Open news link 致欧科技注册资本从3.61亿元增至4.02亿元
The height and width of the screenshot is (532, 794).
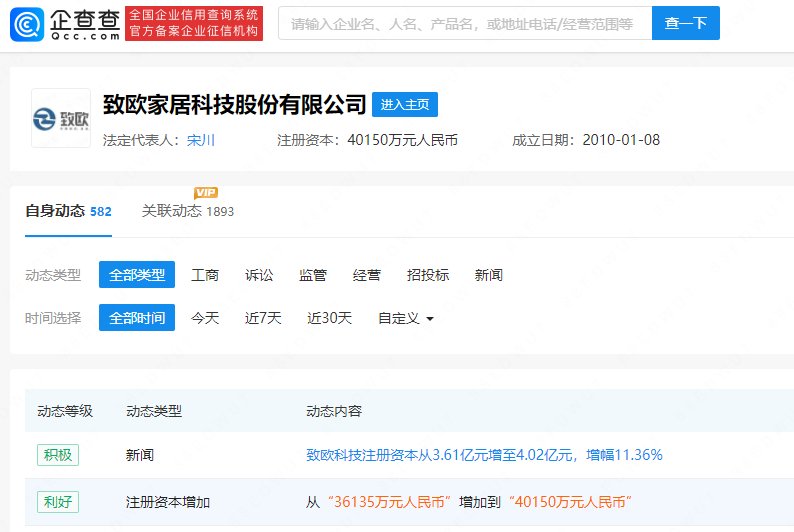(x=484, y=455)
